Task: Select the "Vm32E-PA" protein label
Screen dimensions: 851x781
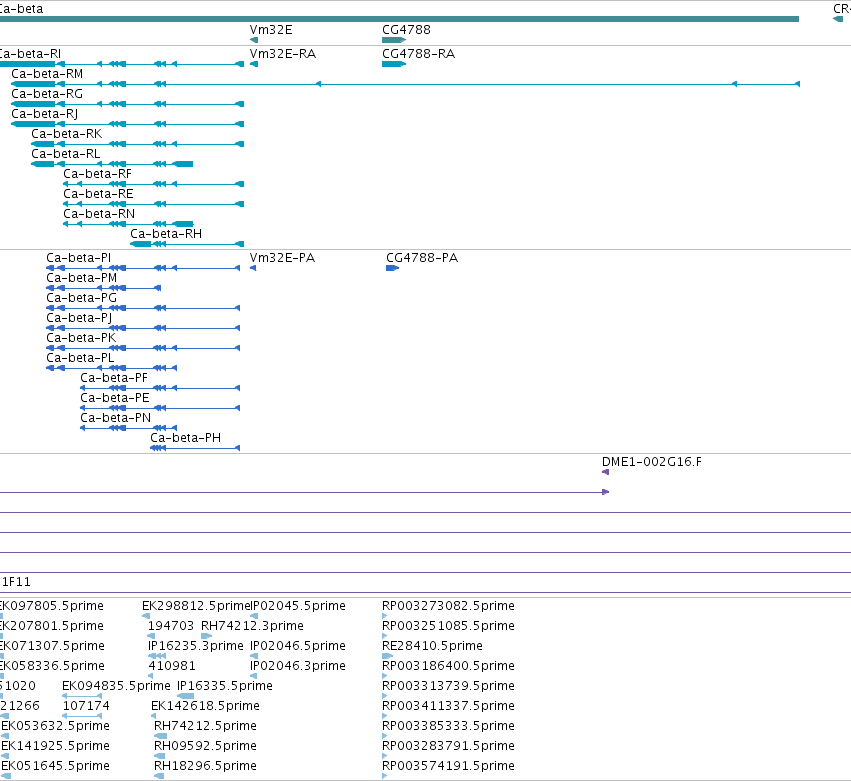Action: pos(282,258)
